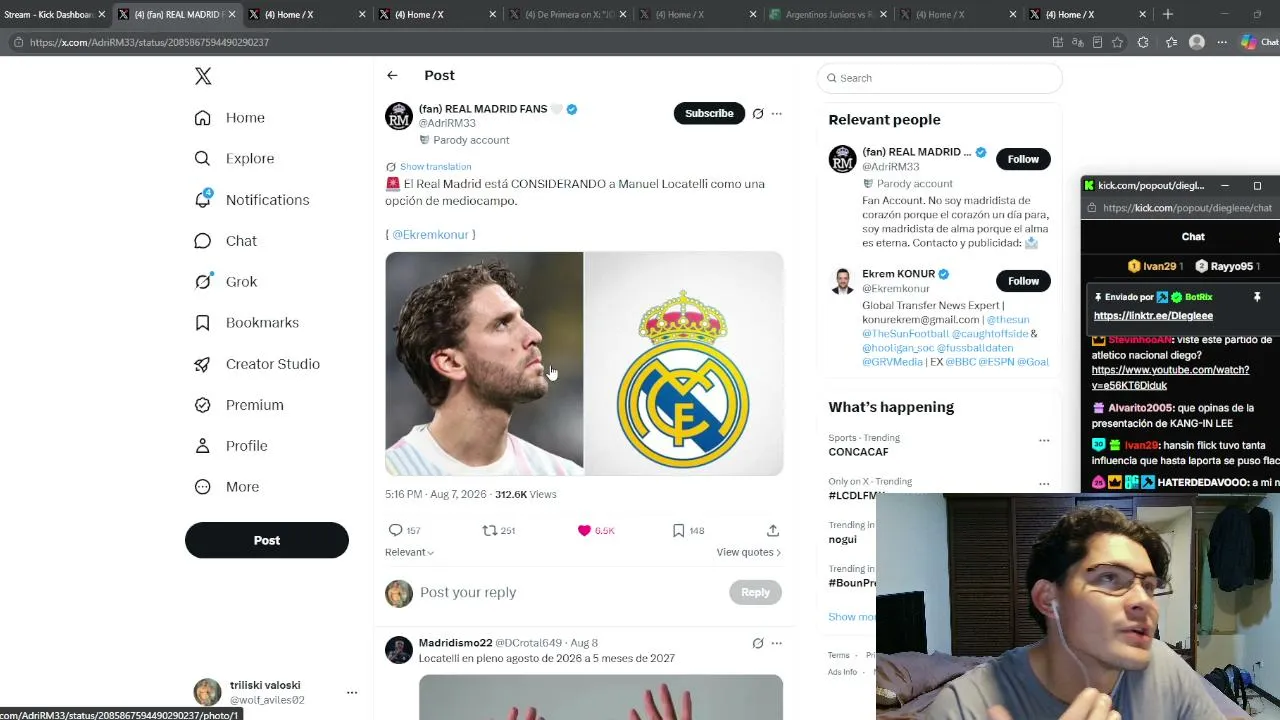Click the black Post button in sidebar

pos(267,540)
